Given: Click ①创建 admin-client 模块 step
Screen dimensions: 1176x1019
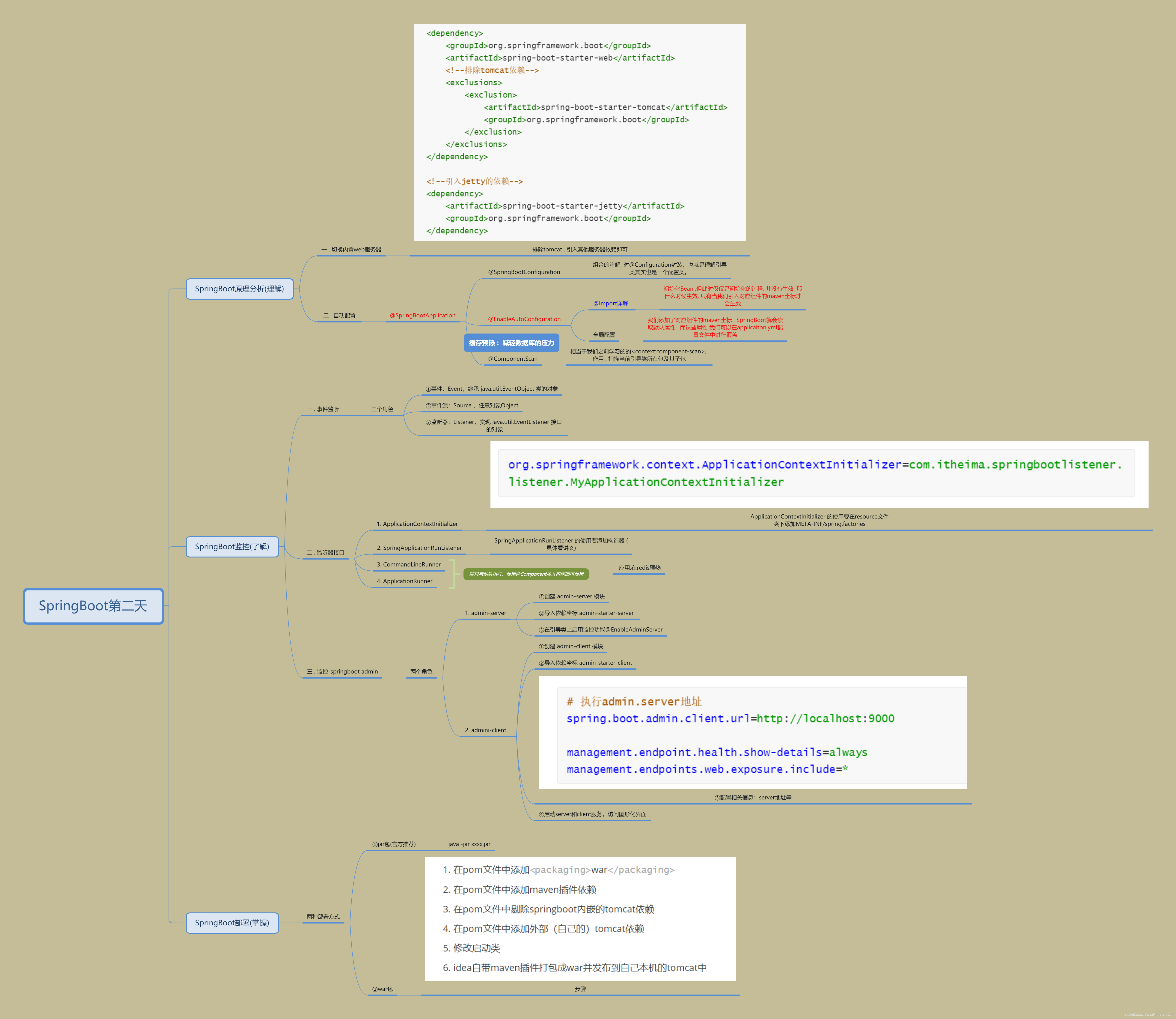Looking at the screenshot, I should [x=571, y=647].
